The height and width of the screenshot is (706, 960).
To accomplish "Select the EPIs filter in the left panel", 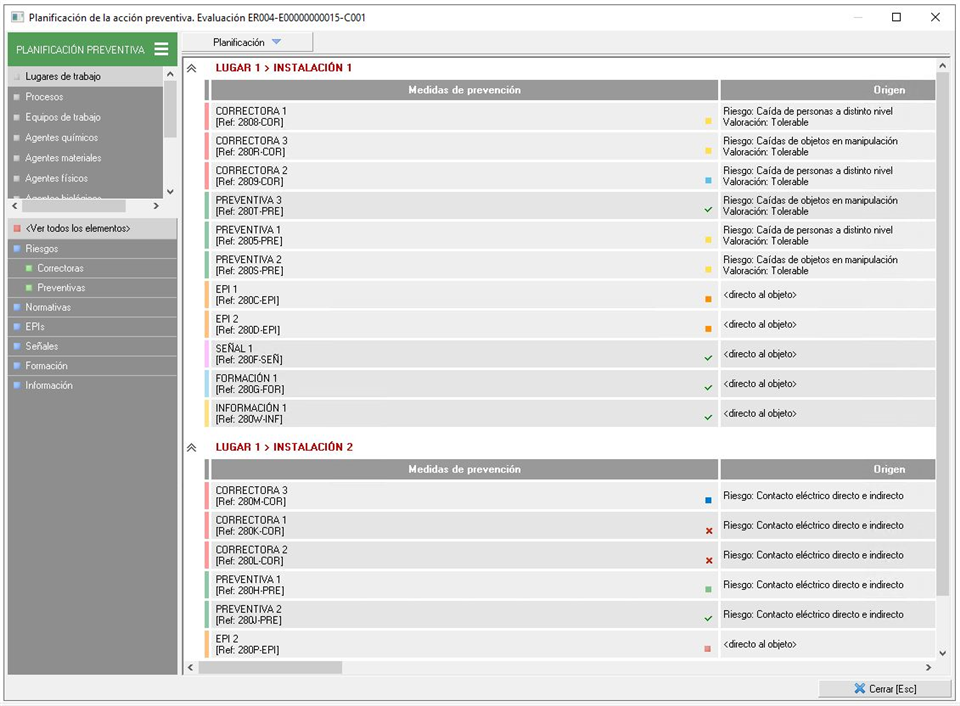I will coord(35,327).
